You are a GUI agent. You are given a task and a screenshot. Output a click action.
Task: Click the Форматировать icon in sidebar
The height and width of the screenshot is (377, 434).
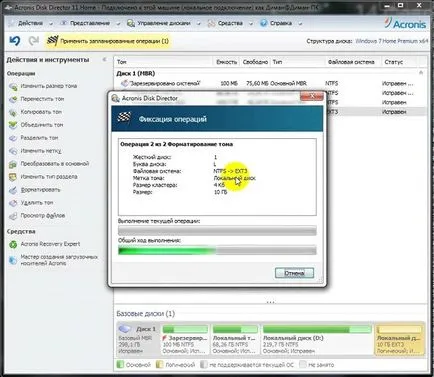point(13,190)
